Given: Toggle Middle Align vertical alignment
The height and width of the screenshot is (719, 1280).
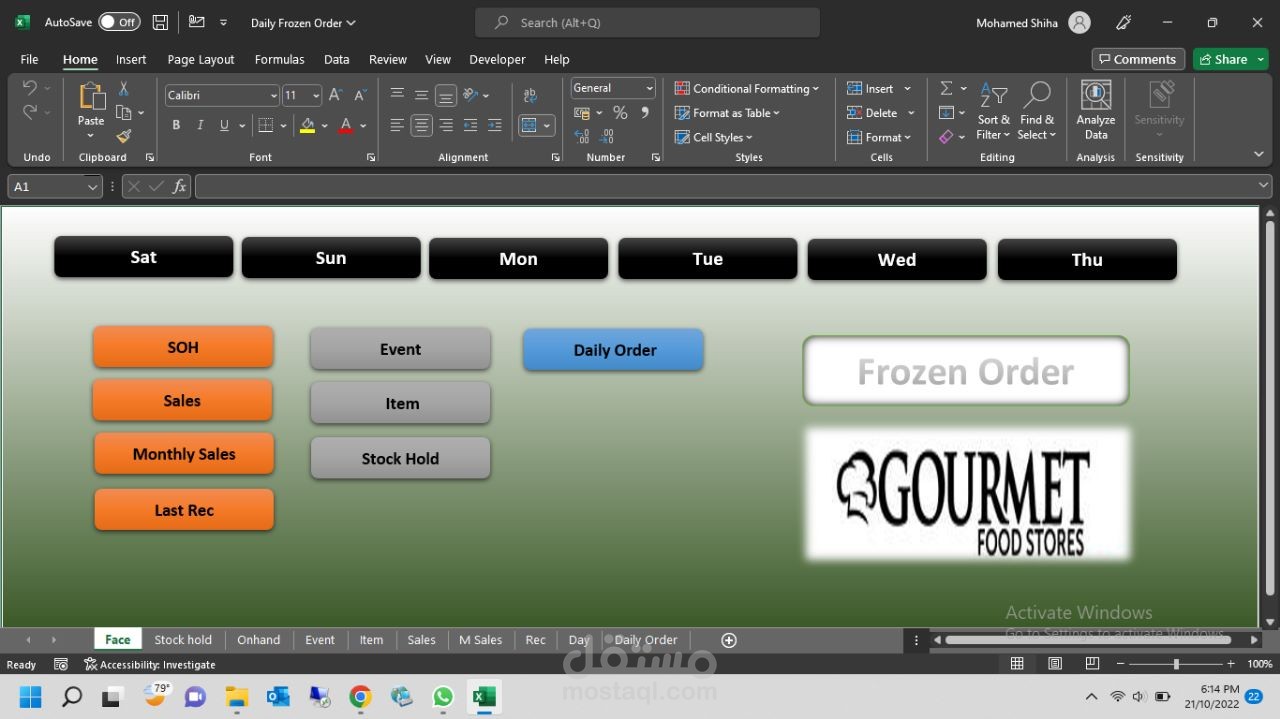Looking at the screenshot, I should (x=421, y=95).
